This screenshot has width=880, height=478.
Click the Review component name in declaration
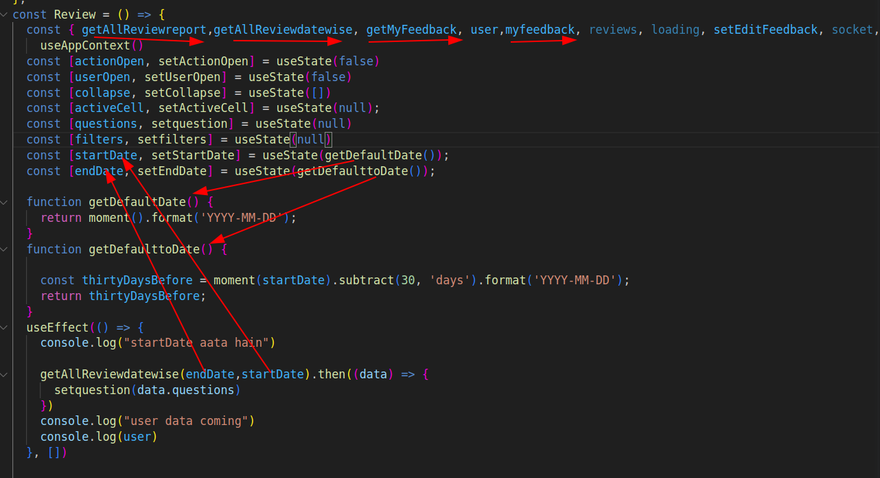77,14
